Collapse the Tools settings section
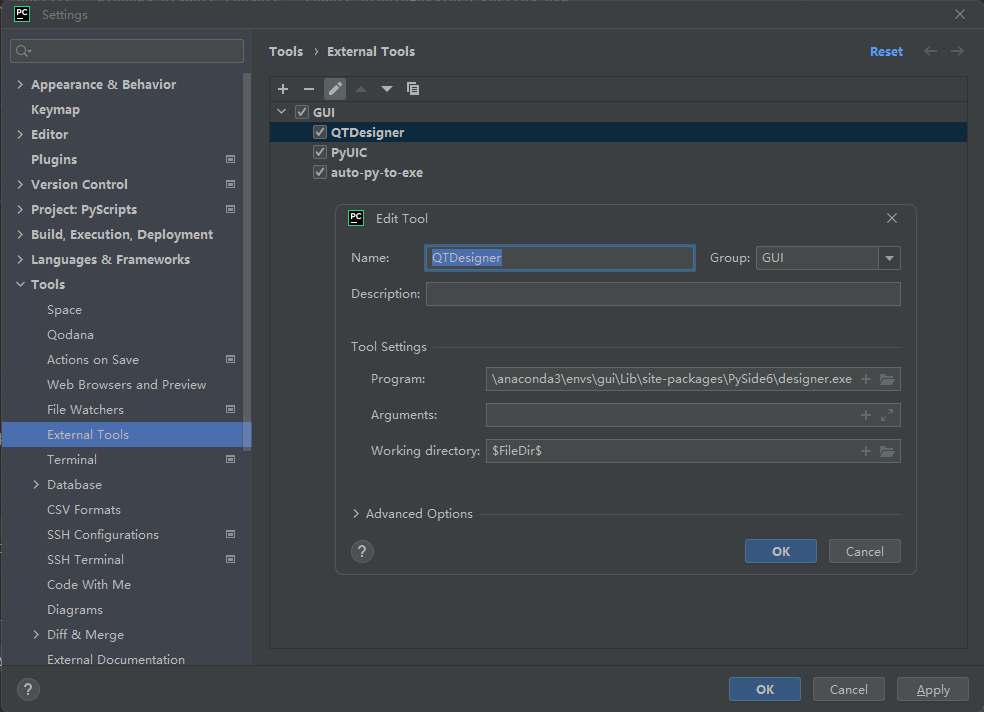This screenshot has width=984, height=712. point(20,285)
